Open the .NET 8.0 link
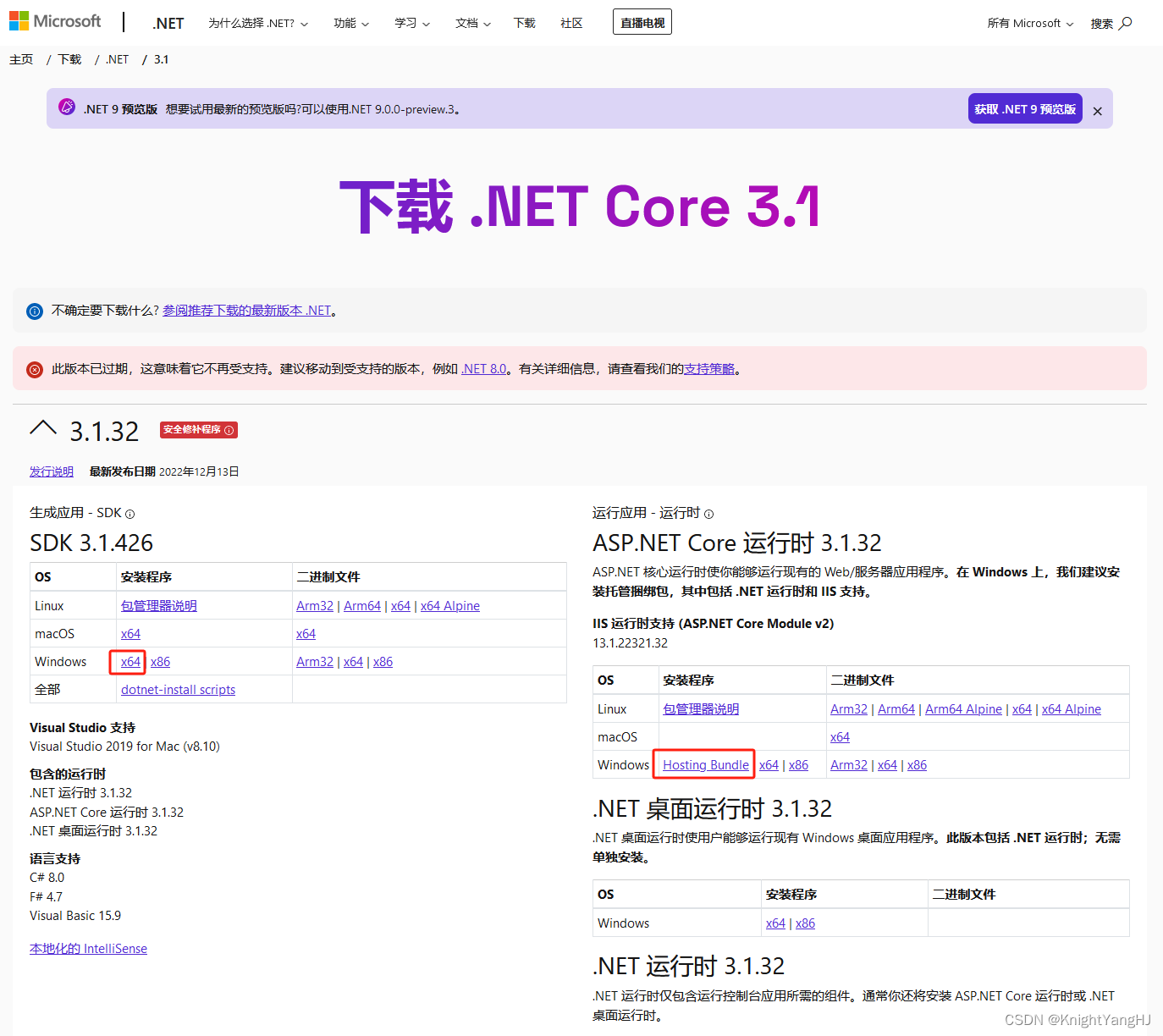1163x1036 pixels. pyautogui.click(x=484, y=369)
